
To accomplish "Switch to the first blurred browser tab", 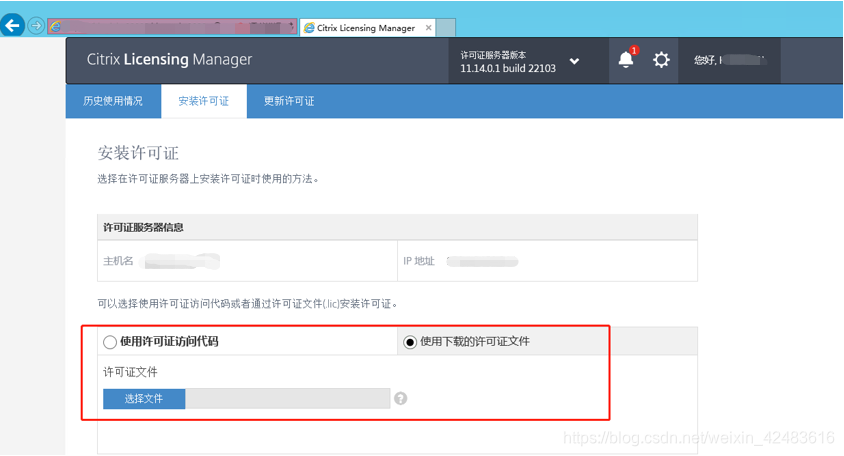I will (x=170, y=27).
